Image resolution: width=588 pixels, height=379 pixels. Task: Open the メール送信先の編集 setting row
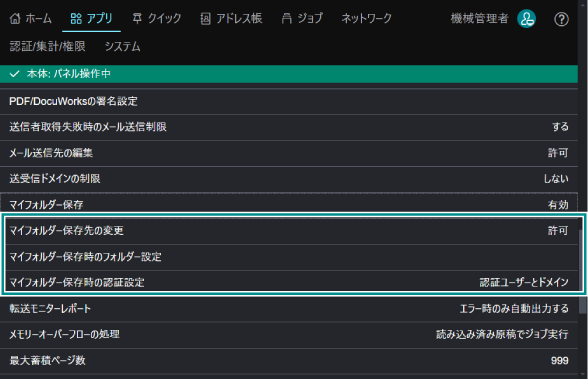point(289,153)
